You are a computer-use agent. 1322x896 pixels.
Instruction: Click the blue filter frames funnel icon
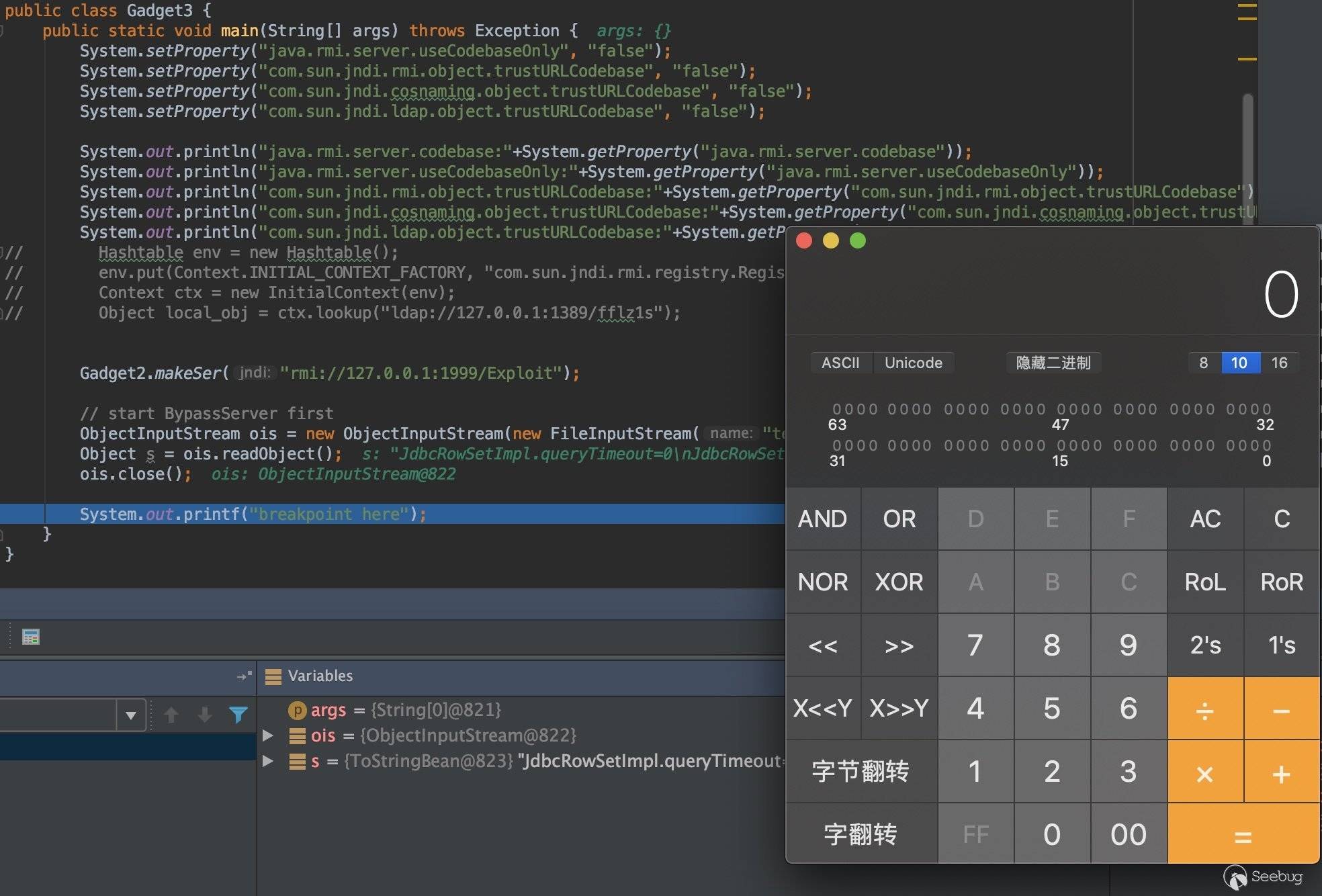[x=238, y=715]
